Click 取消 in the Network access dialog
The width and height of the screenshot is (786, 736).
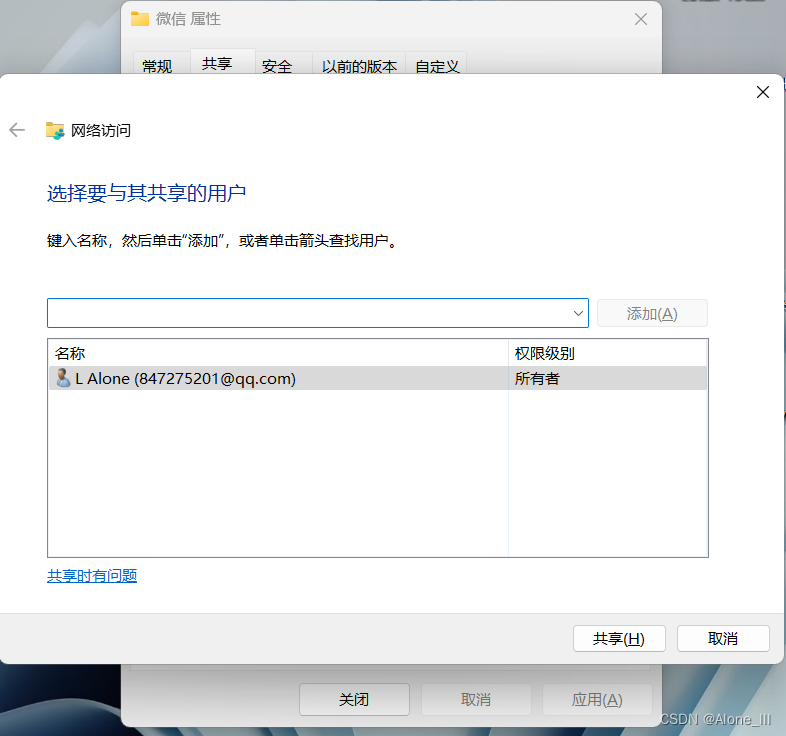[x=723, y=638]
